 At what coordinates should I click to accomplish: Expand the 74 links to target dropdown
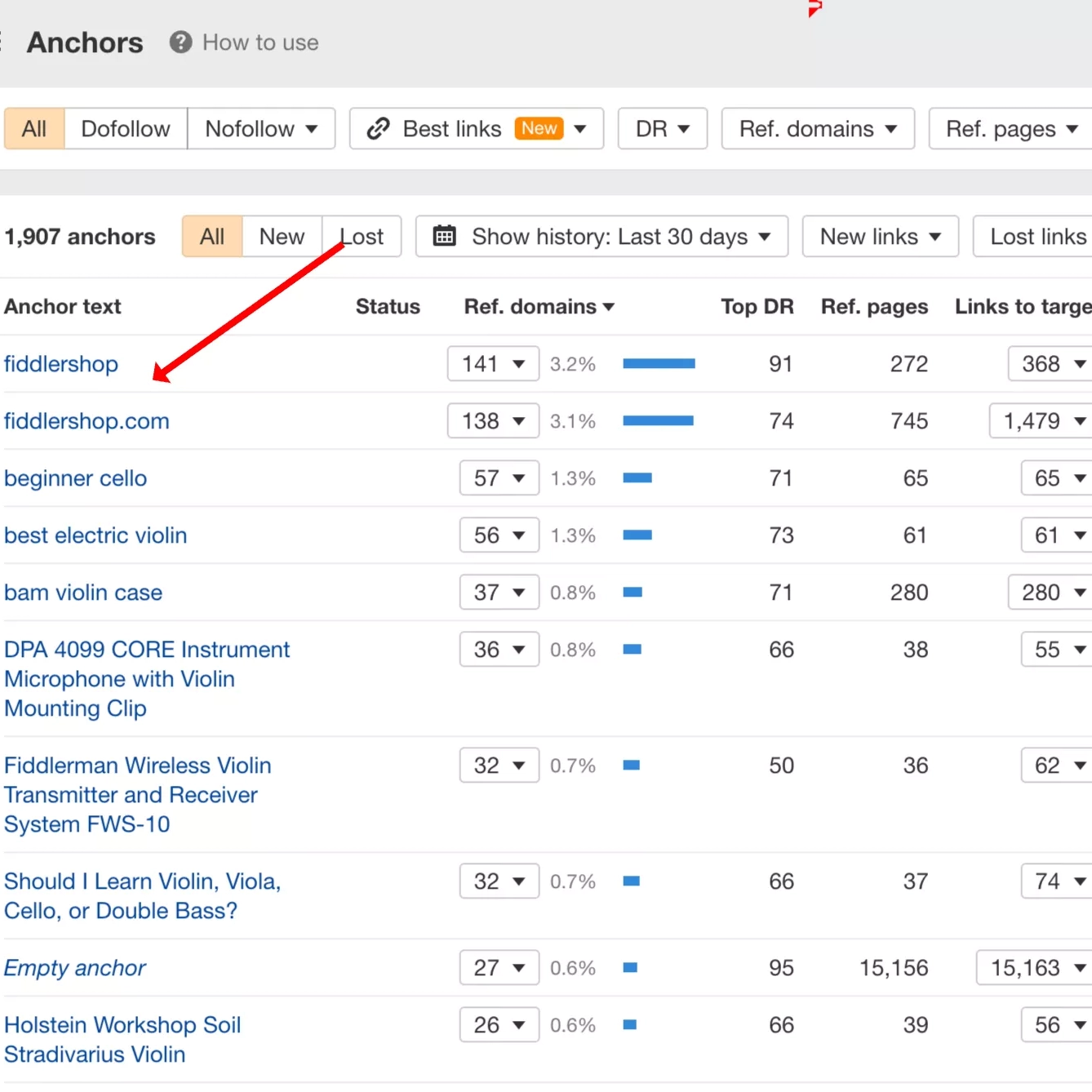pyautogui.click(x=1058, y=881)
